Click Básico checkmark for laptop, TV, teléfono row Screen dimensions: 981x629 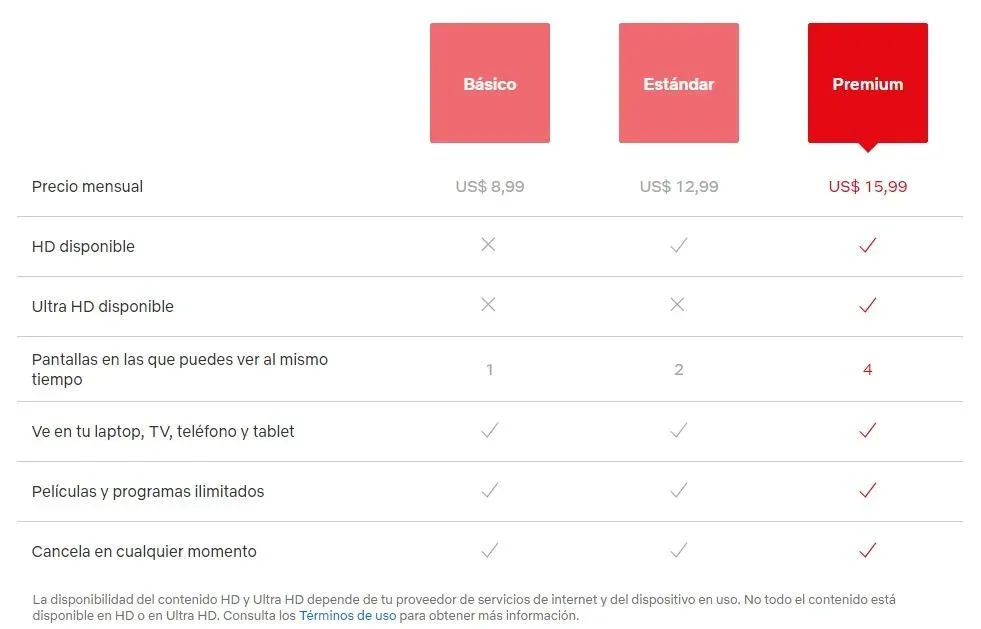tap(489, 430)
